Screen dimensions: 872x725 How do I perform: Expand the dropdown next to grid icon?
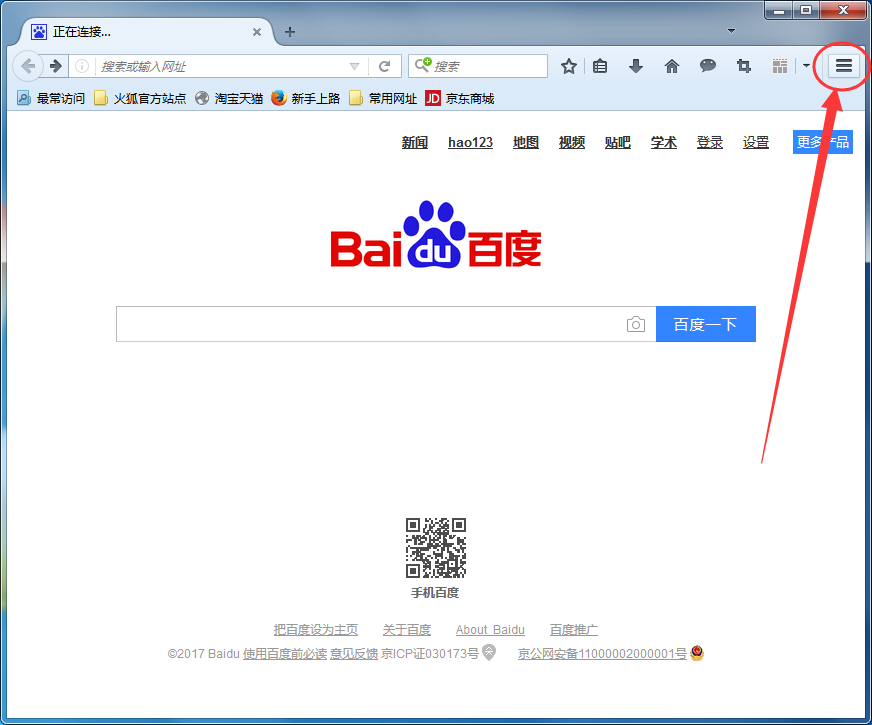coord(806,66)
